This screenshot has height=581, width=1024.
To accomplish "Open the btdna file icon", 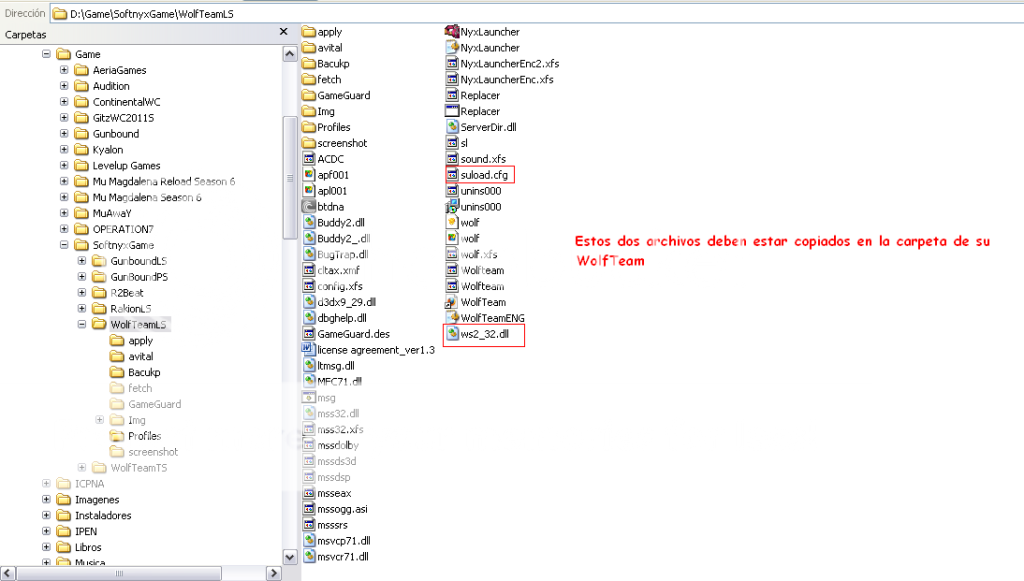I will pyautogui.click(x=309, y=207).
